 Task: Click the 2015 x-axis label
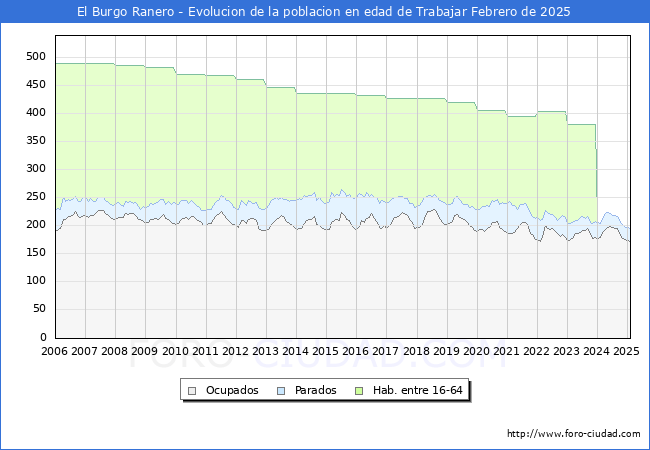tap(325, 351)
